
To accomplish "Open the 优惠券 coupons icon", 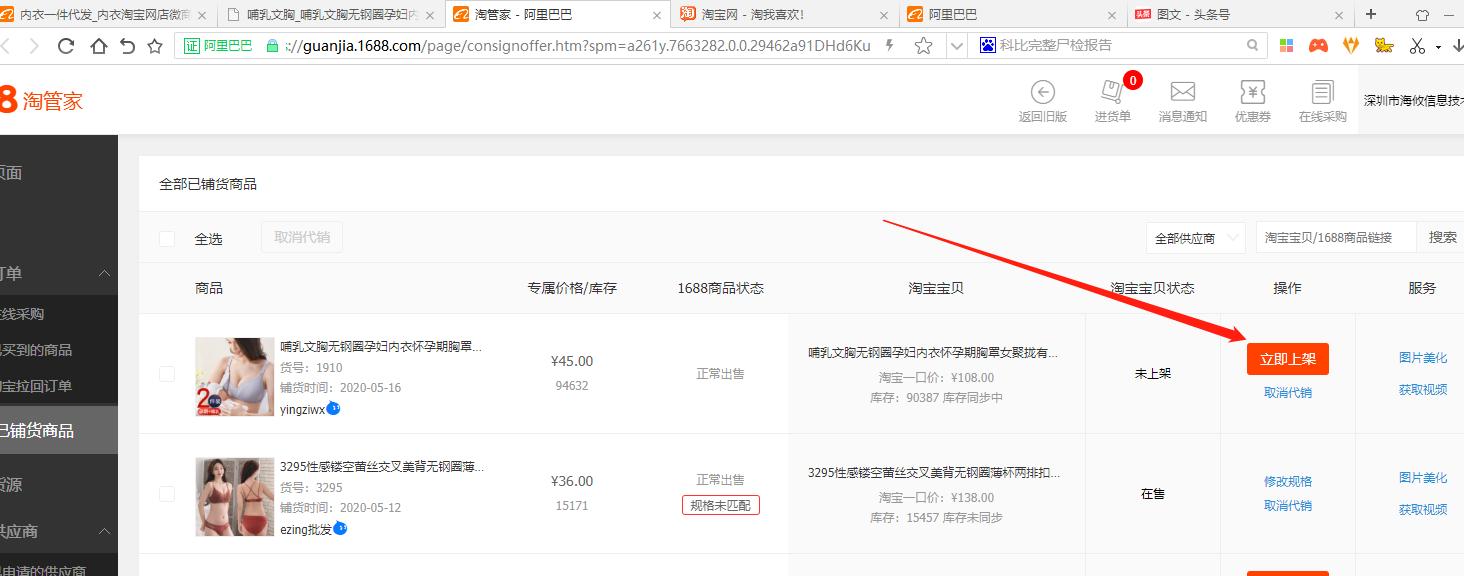I will tap(1252, 100).
